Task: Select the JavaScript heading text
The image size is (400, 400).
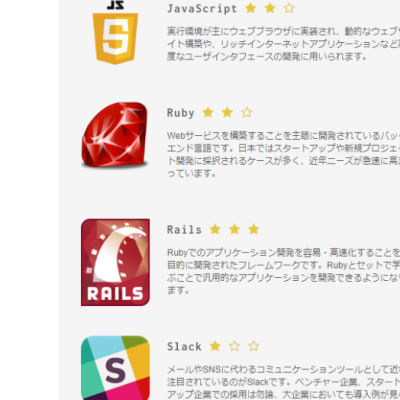Action: pyautogui.click(x=202, y=9)
